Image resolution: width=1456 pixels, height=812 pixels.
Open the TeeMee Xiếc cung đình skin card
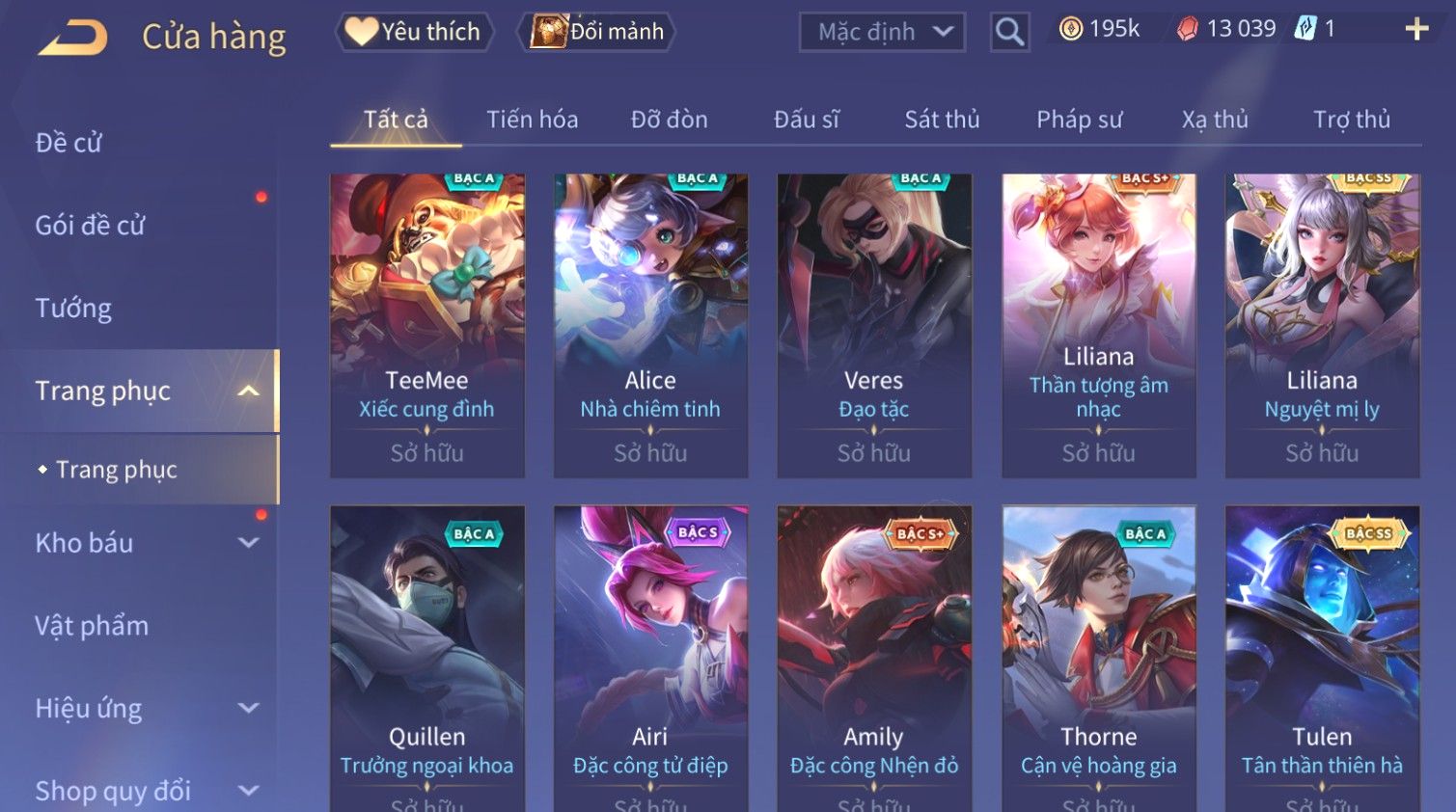427,326
